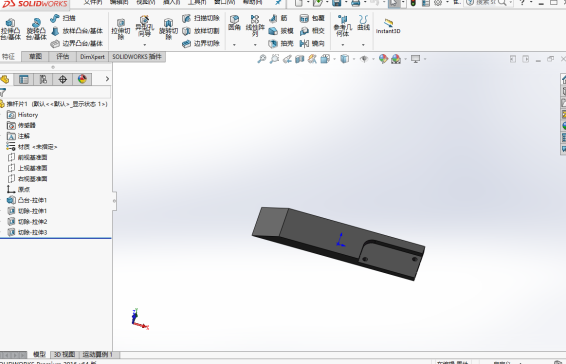This screenshot has width=566, height=364.
Task: Open the 运动算例 1 bottom tab
Action: 97,355
